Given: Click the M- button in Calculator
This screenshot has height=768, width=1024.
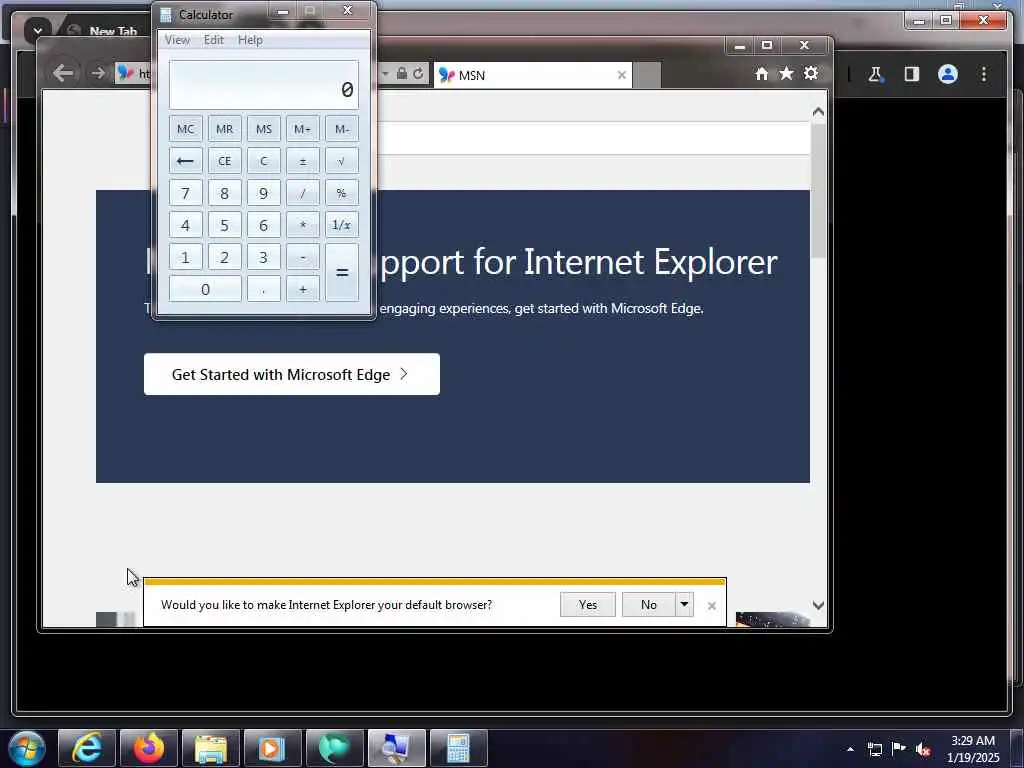Looking at the screenshot, I should click(x=342, y=129).
